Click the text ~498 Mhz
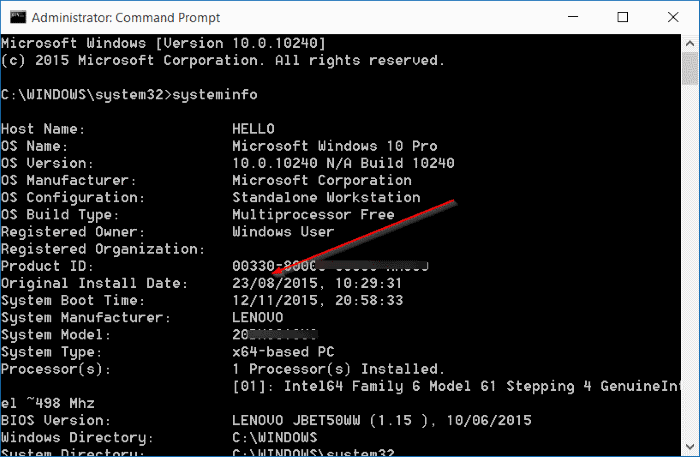 click(60, 403)
